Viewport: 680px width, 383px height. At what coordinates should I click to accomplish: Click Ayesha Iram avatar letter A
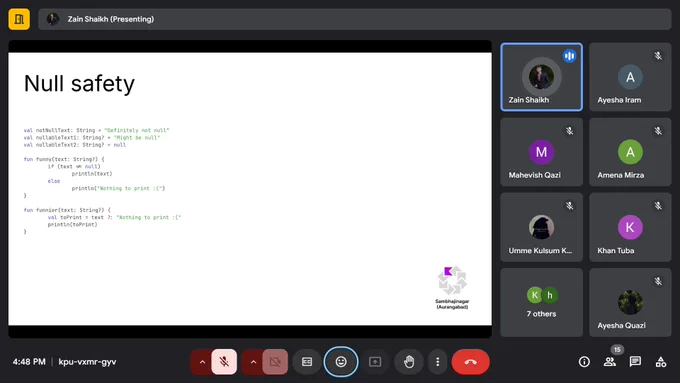630,77
